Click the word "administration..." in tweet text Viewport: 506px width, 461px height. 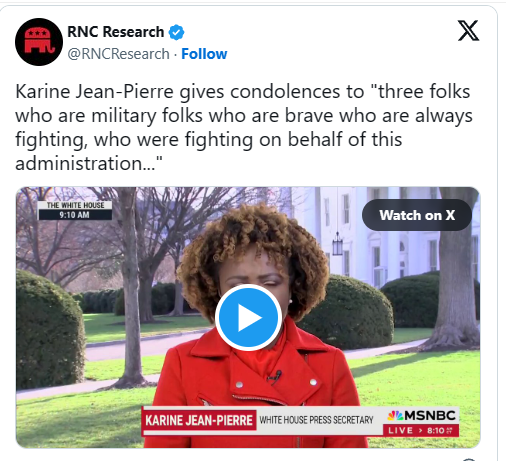click(x=88, y=163)
